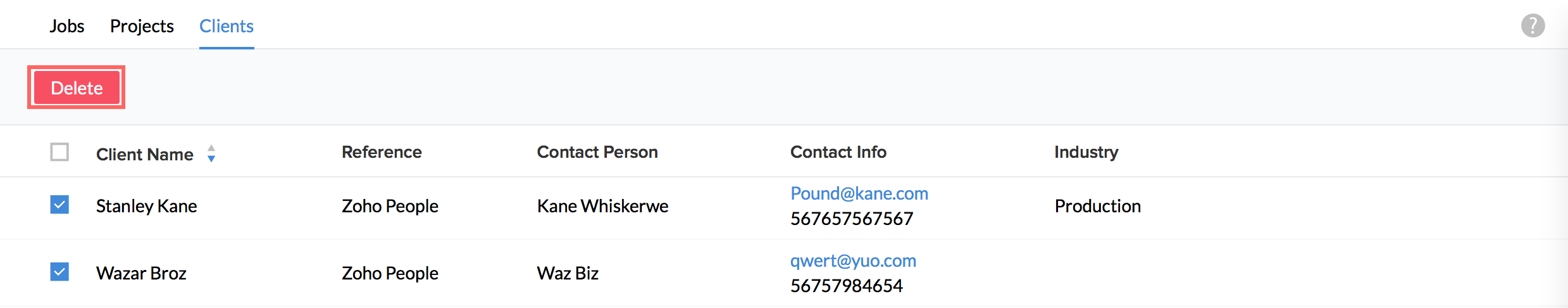This screenshot has height=308, width=1568.
Task: Toggle the select-all clients checkbox
Action: tap(59, 152)
